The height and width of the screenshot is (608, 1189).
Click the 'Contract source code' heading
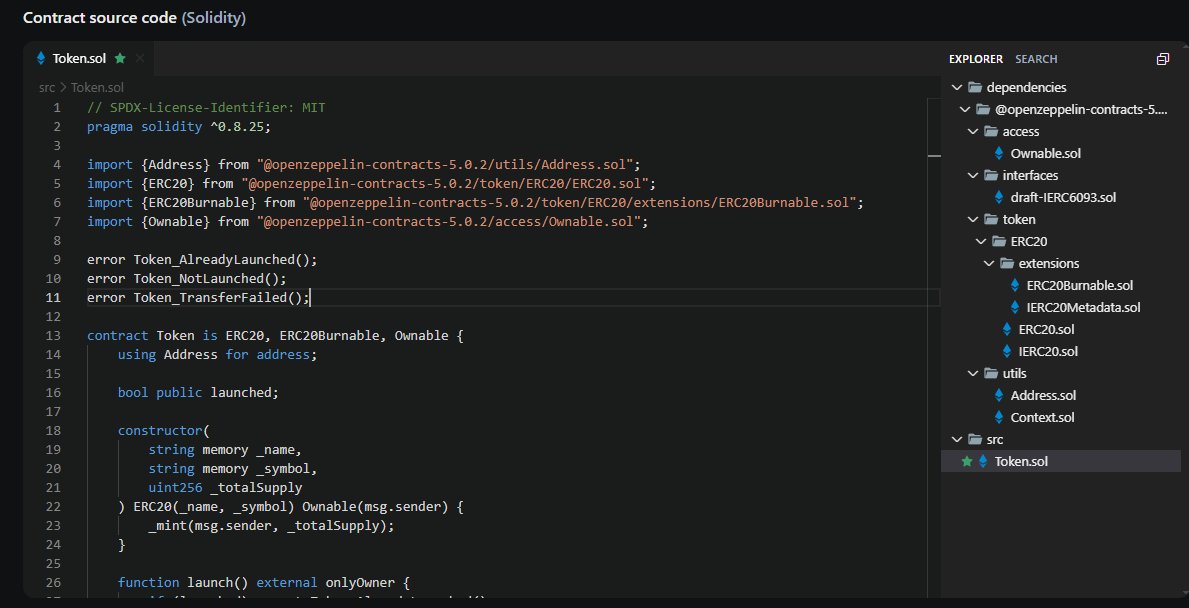(100, 17)
